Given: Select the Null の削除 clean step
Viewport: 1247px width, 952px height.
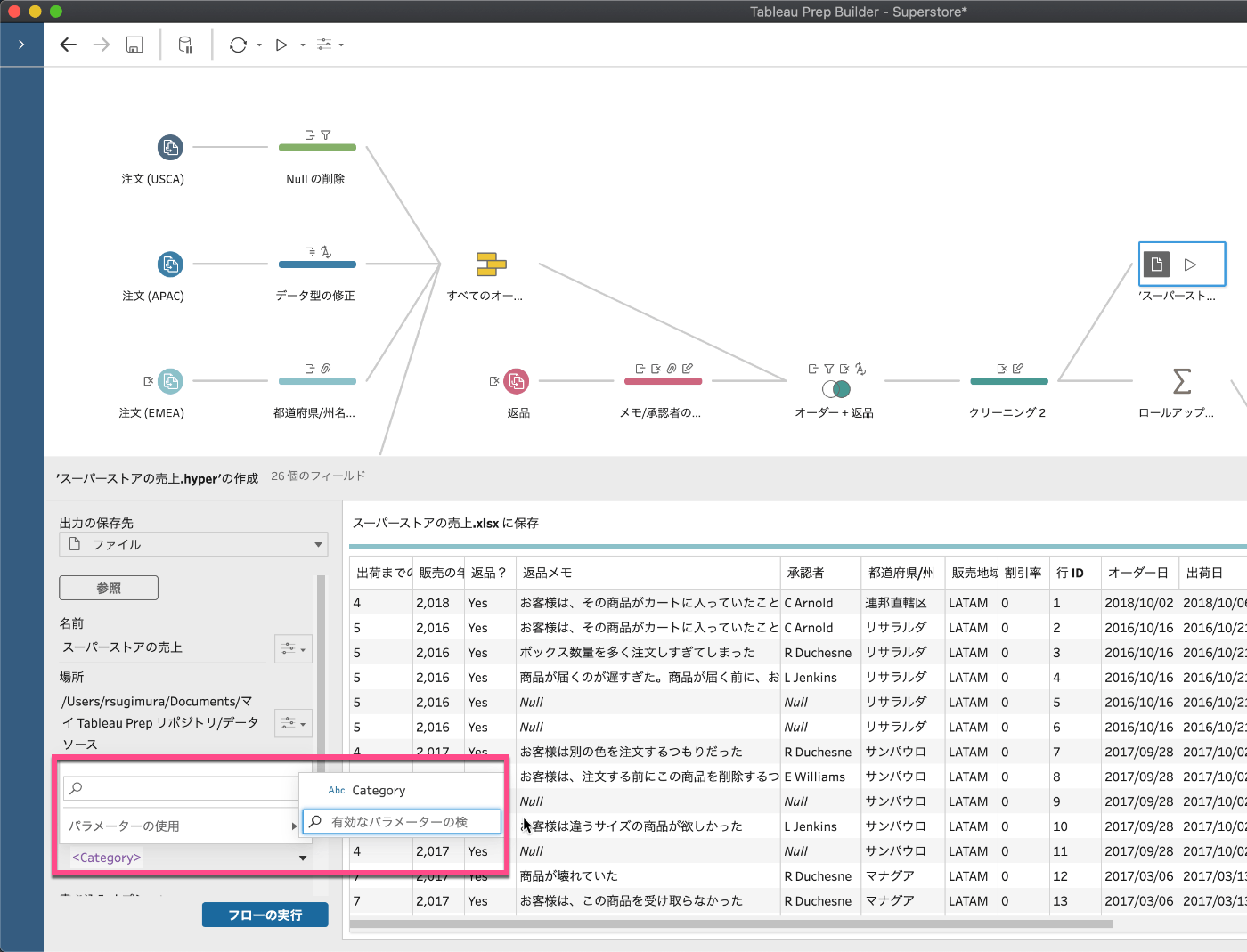Looking at the screenshot, I should 317,148.
